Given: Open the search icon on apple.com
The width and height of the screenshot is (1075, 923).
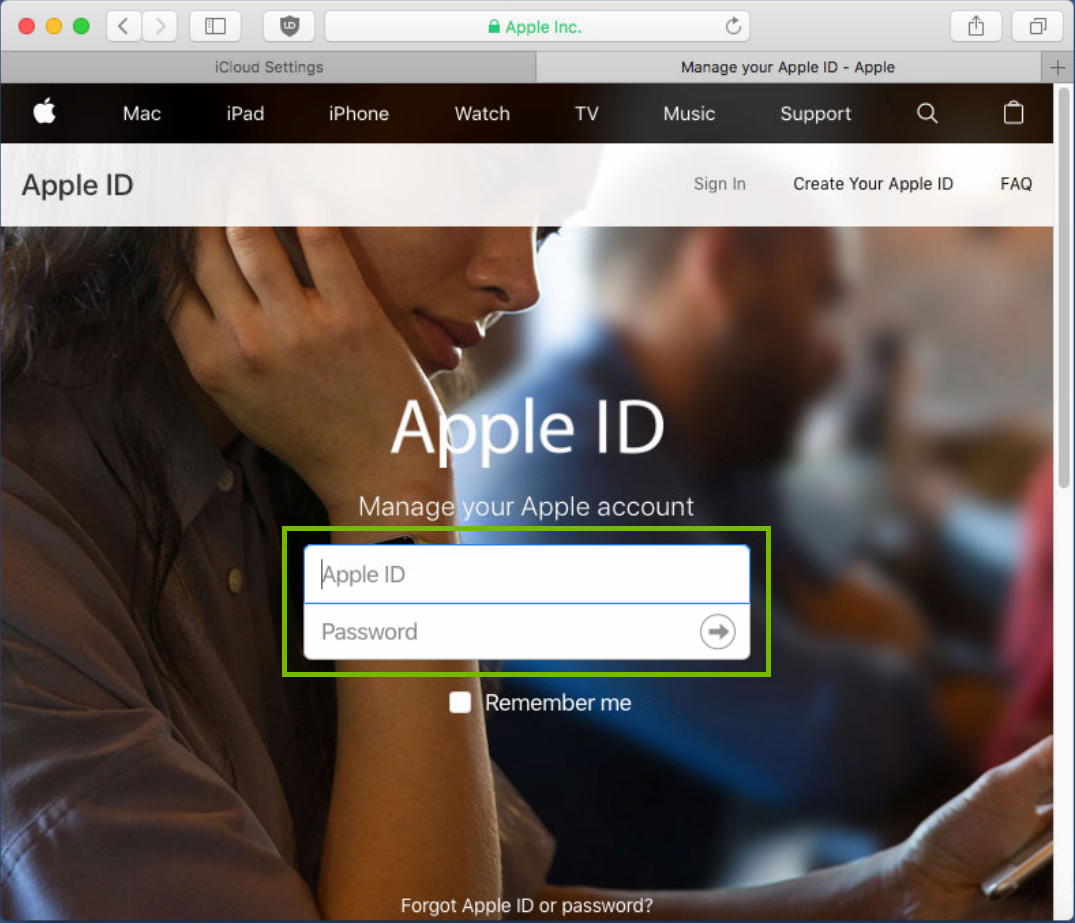Looking at the screenshot, I should (x=926, y=113).
